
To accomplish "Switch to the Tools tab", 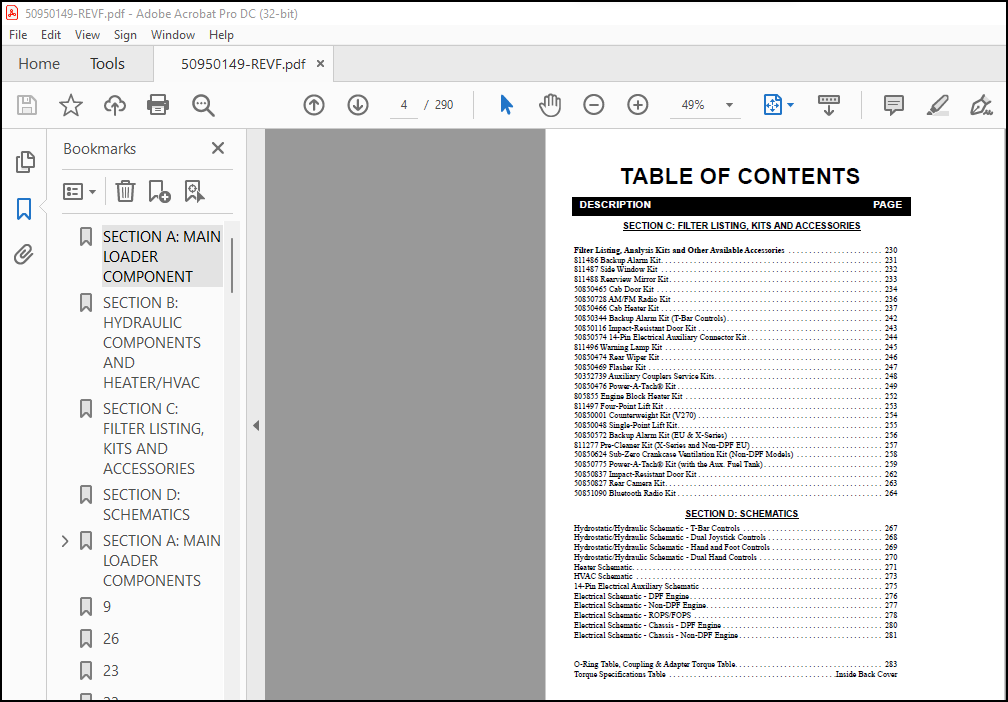I will coord(107,64).
